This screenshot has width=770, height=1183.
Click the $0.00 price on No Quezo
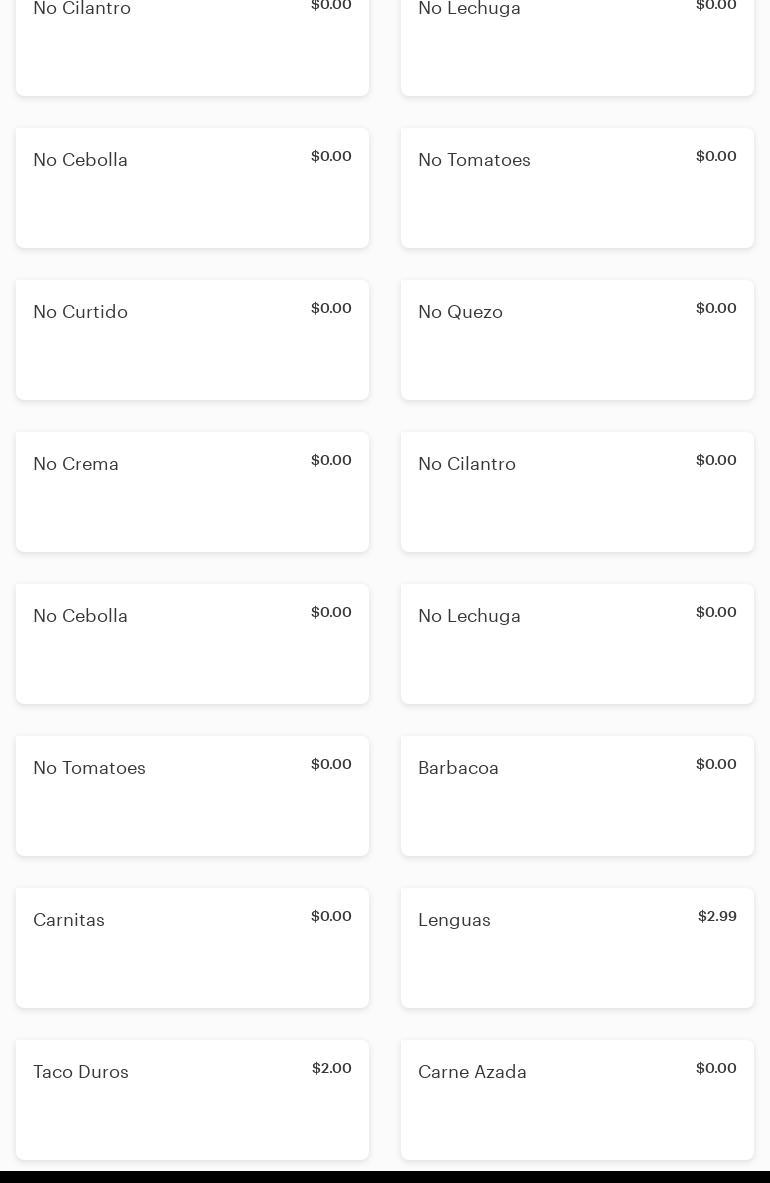tap(716, 308)
